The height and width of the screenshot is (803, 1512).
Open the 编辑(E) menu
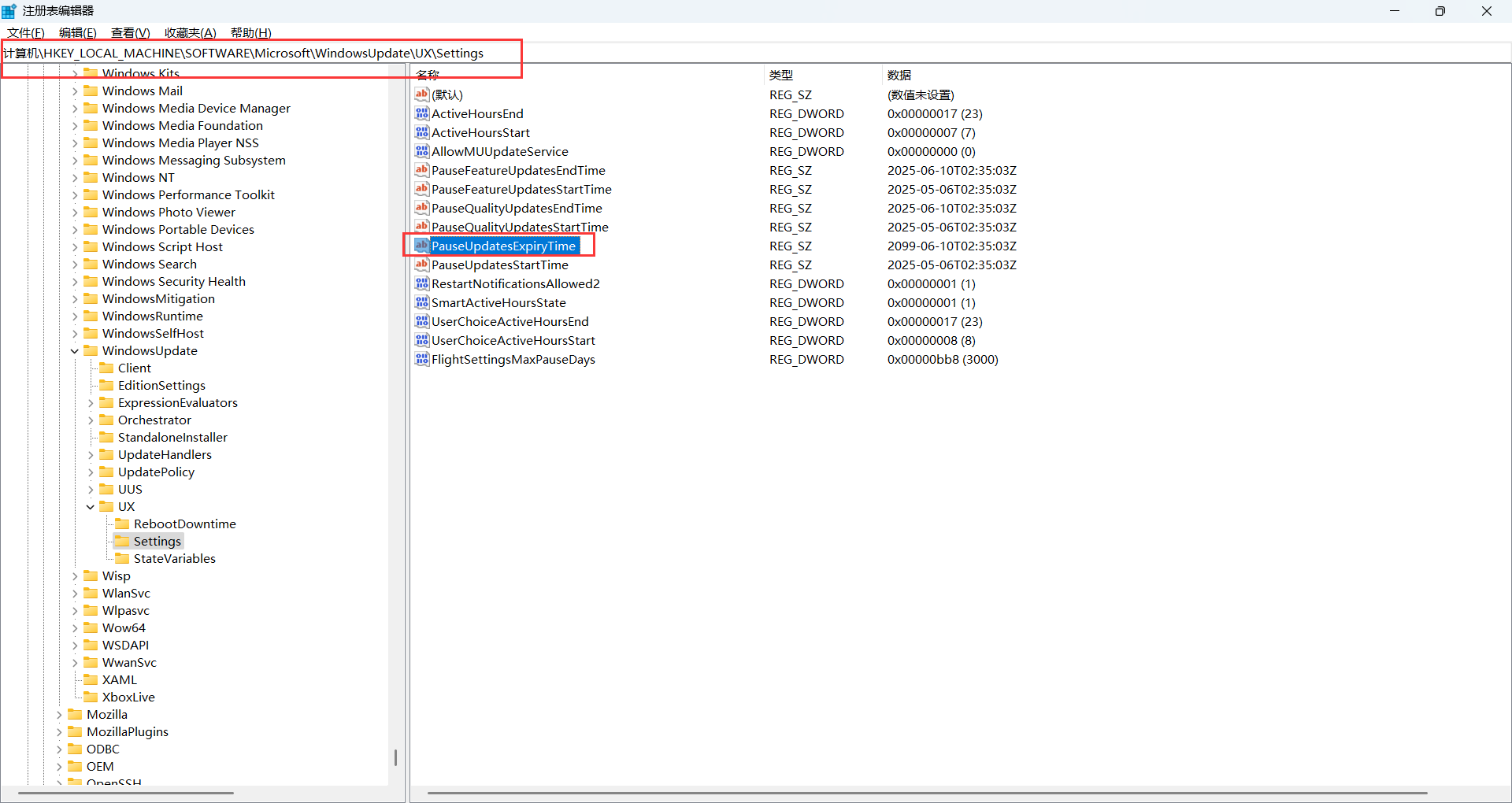tap(78, 33)
